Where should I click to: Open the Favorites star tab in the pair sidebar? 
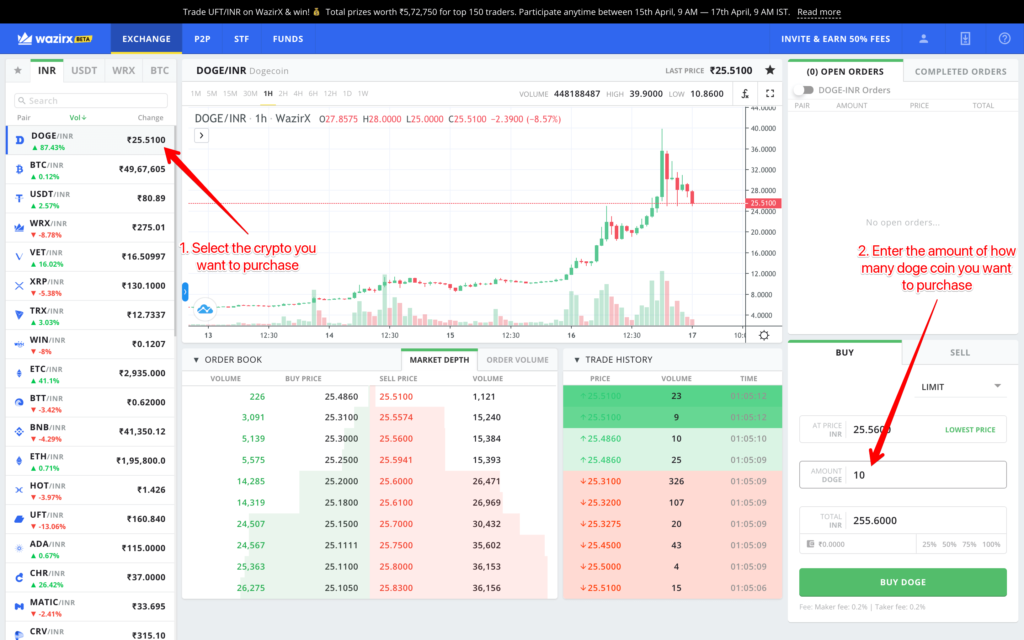click(17, 70)
